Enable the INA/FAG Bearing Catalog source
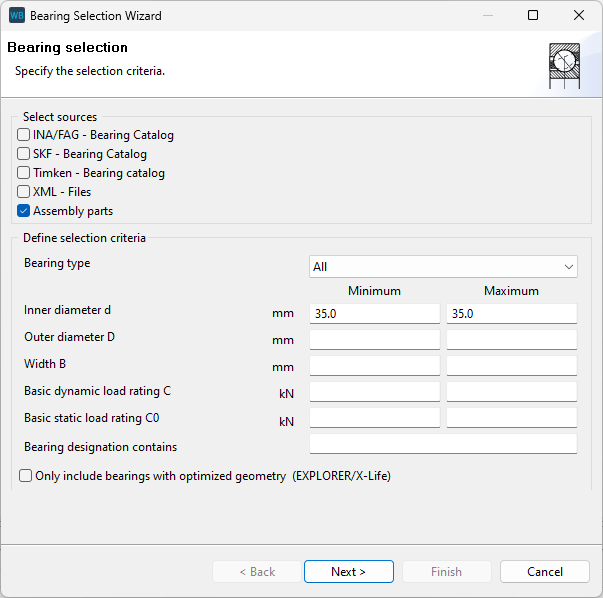The image size is (603, 598). coord(23,135)
